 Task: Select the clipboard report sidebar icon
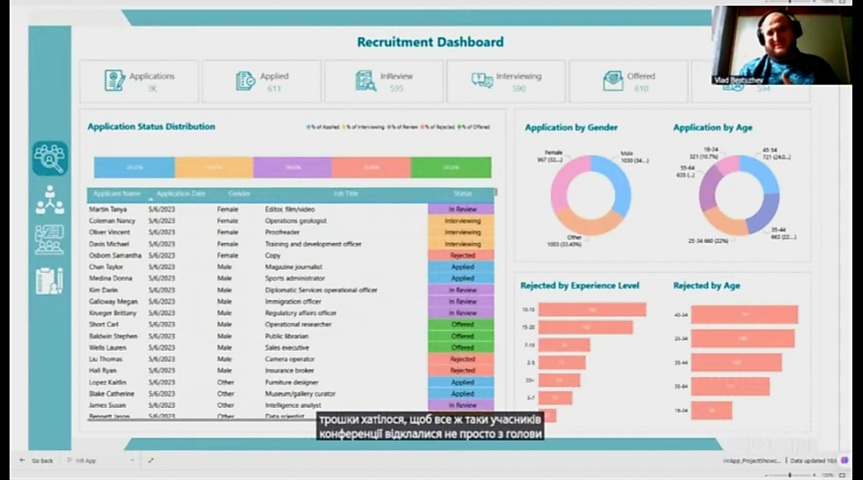tap(49, 281)
